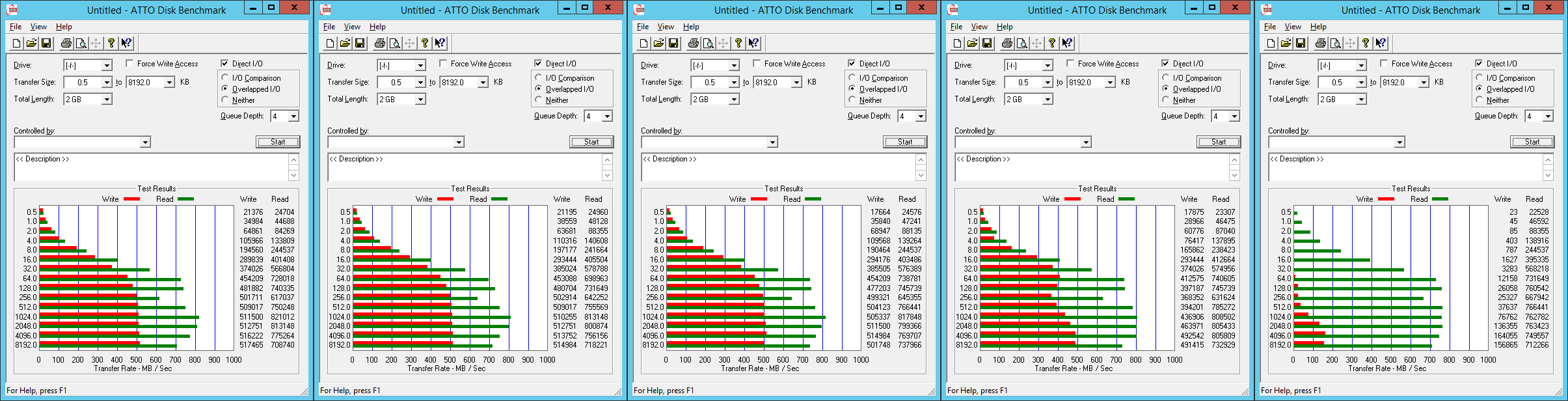Select Neither radio in second ATTO window
This screenshot has height=401, width=1568.
click(x=539, y=100)
